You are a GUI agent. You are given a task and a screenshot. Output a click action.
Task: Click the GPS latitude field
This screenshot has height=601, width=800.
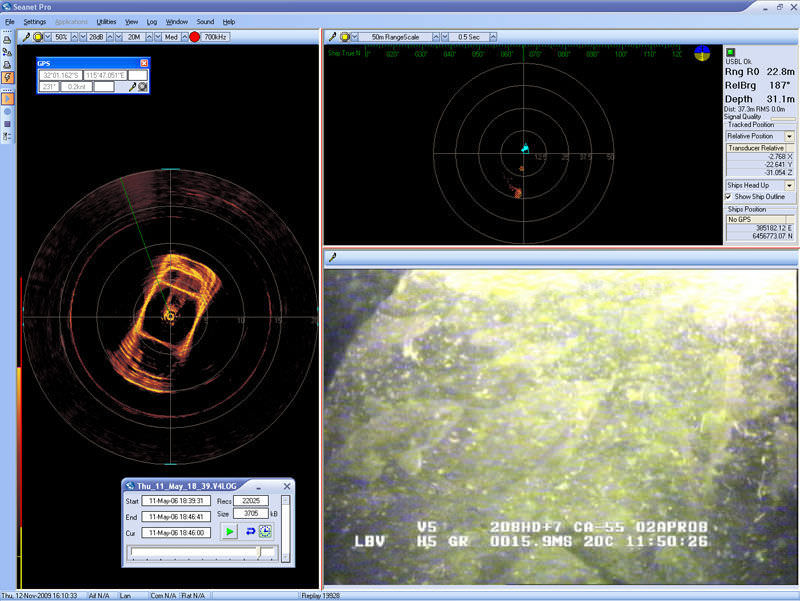tap(61, 76)
